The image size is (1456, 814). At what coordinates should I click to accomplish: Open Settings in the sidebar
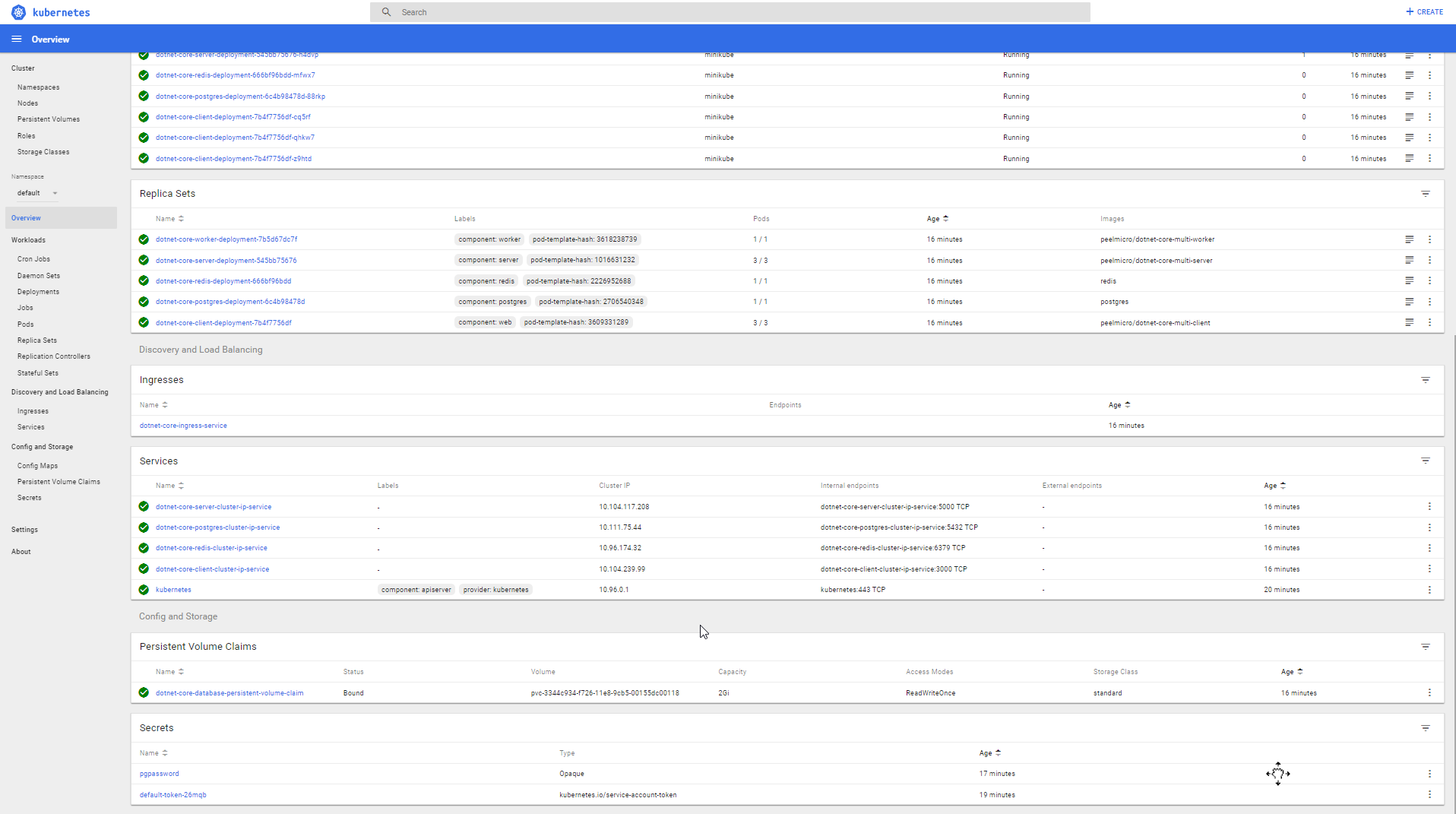24,530
